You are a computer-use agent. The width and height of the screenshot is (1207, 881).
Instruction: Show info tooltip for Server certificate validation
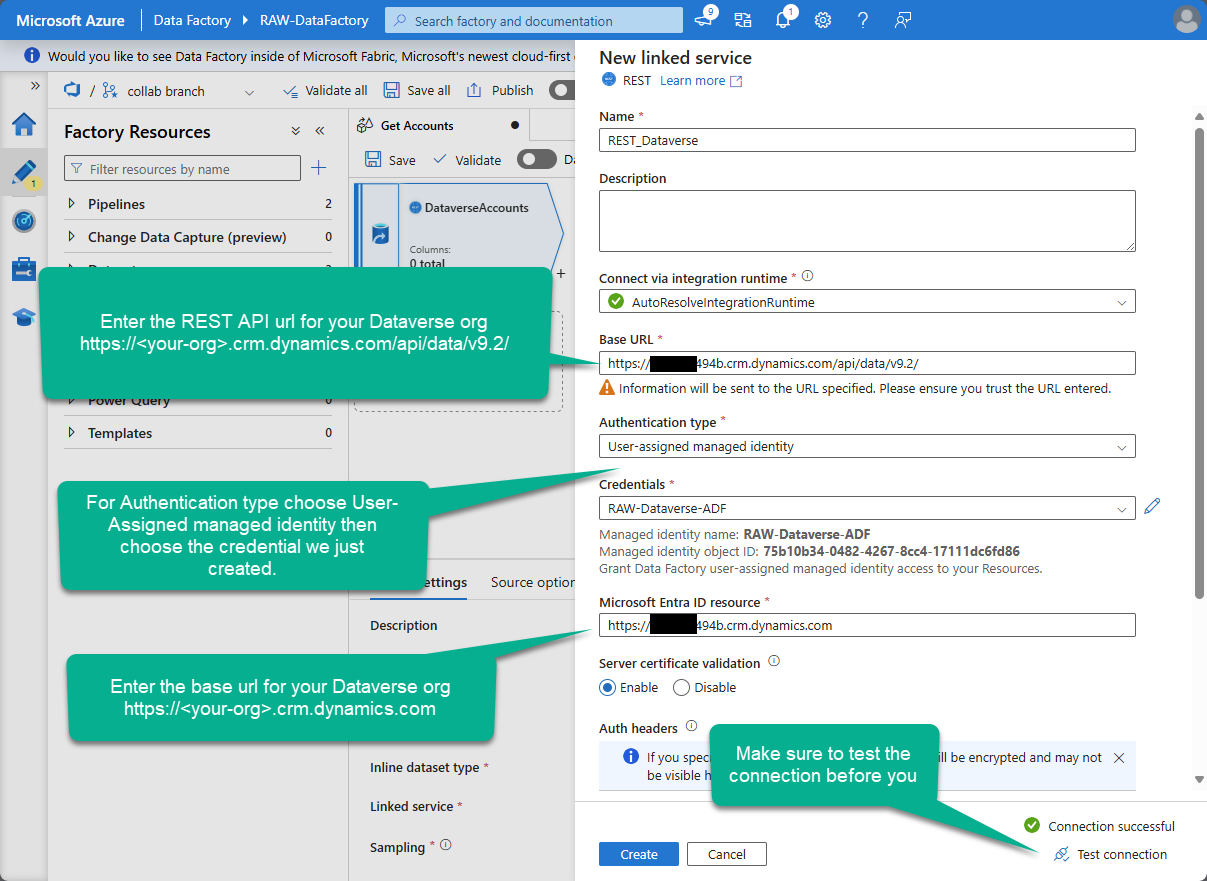(774, 662)
